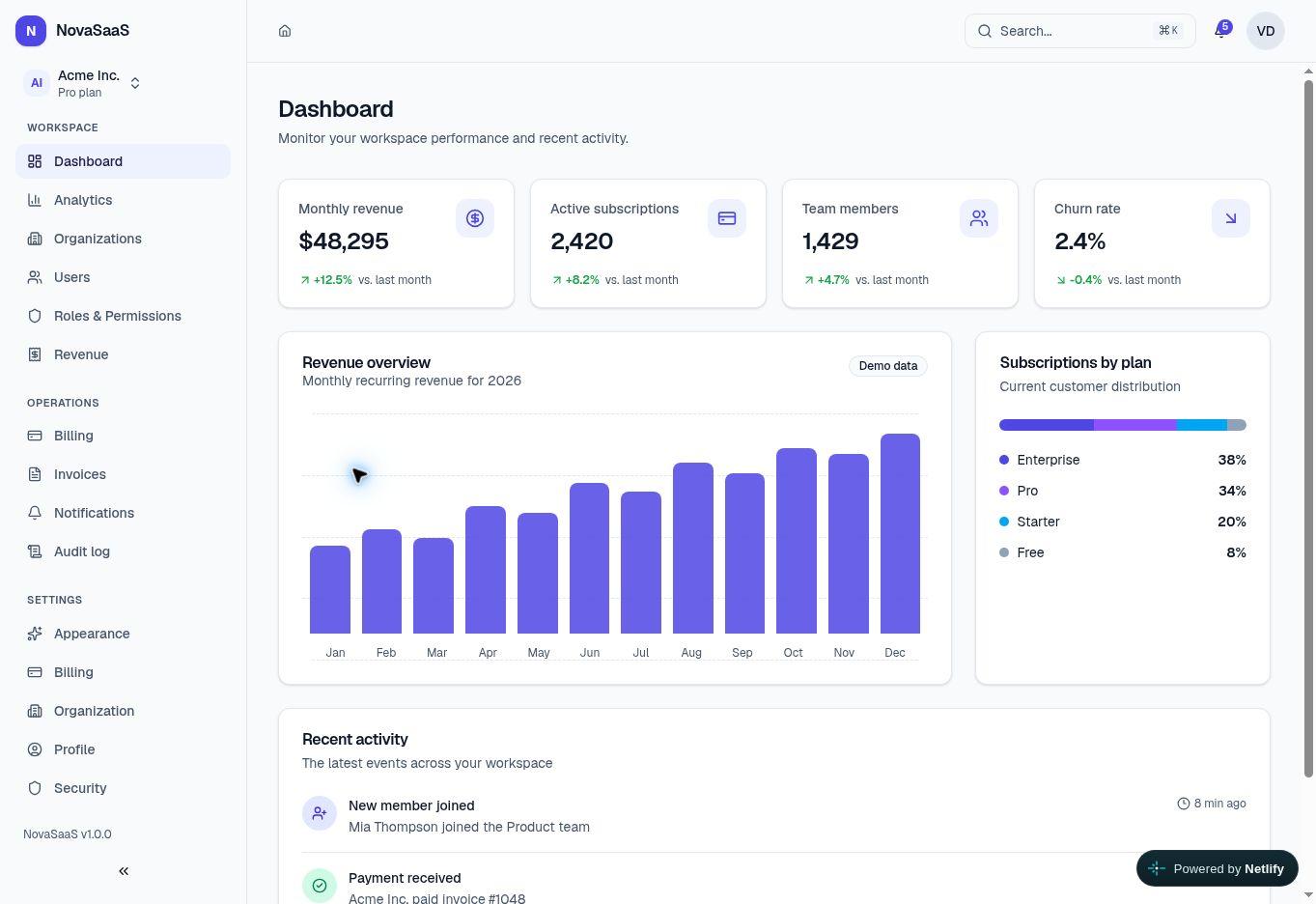The image size is (1316, 904).
Task: Click the Invoices document icon
Action: point(35,474)
